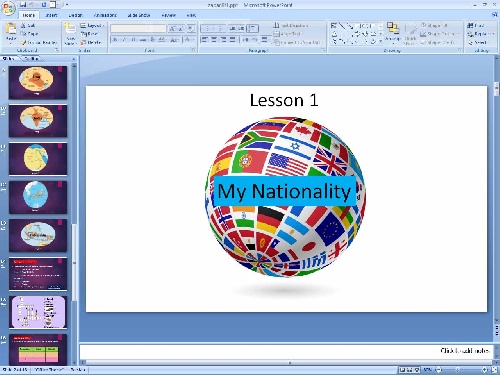
Task: Delete the selected slide
Action: click(91, 42)
